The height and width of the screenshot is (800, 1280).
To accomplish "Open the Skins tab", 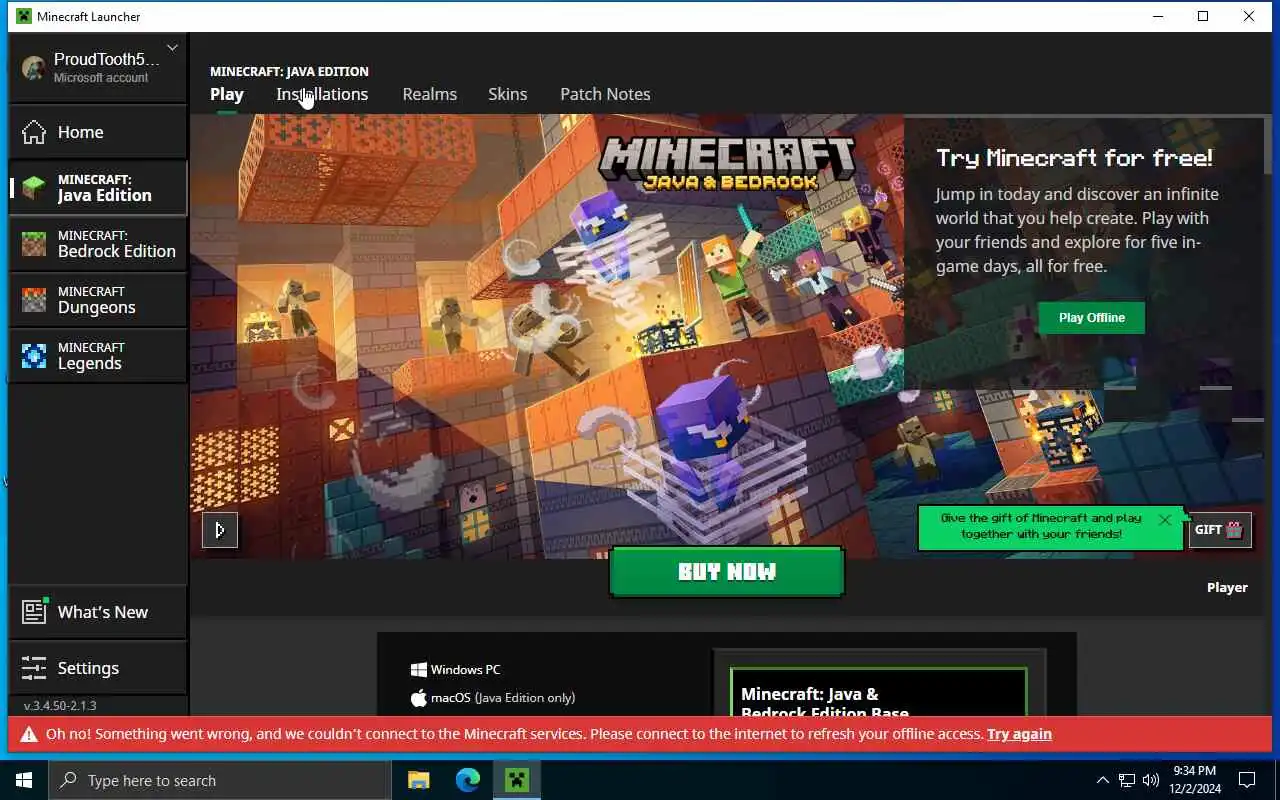I will pyautogui.click(x=508, y=94).
